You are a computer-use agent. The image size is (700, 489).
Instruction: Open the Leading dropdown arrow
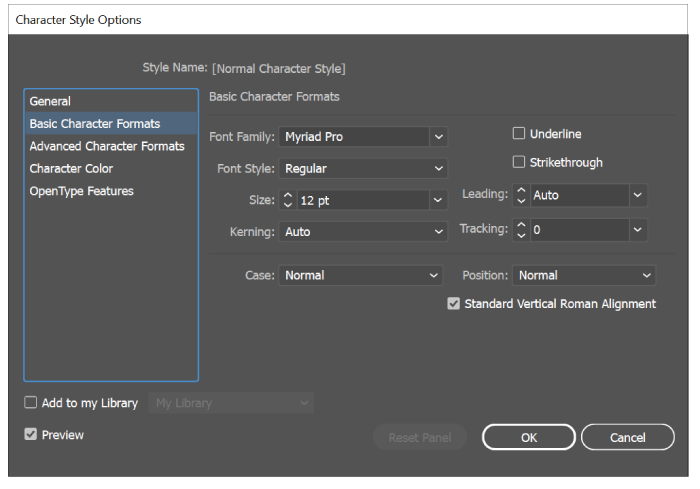pos(638,195)
